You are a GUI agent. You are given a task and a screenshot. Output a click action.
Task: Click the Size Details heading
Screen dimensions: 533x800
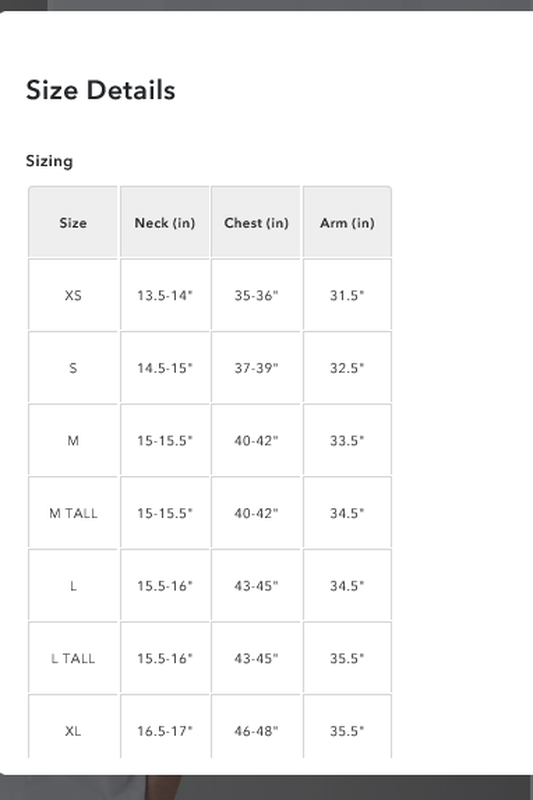100,90
